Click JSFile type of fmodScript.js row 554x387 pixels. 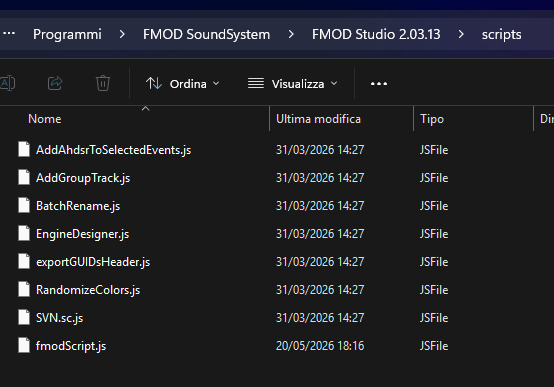[434, 346]
